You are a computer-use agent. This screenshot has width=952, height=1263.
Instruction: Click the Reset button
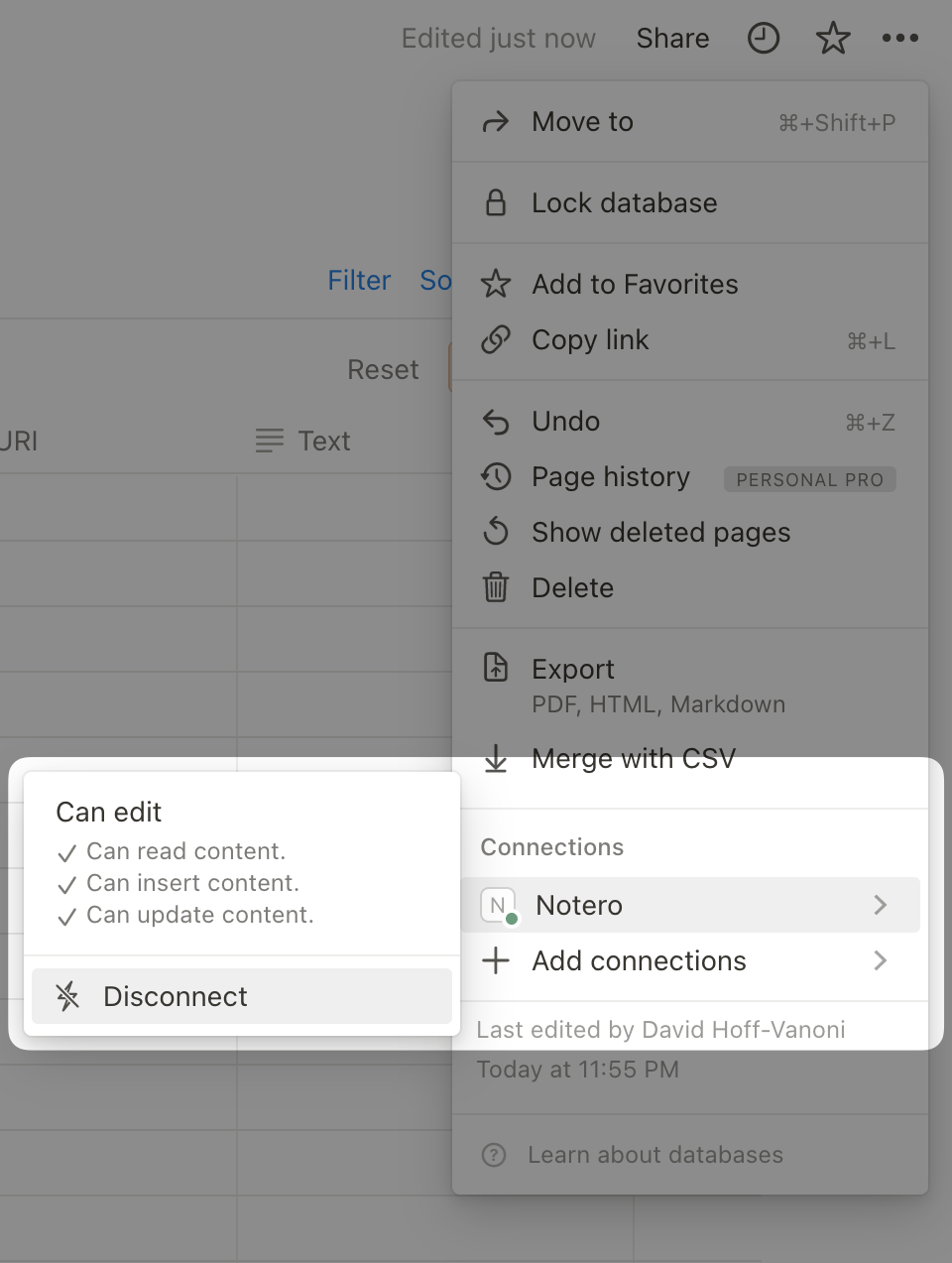(x=383, y=370)
